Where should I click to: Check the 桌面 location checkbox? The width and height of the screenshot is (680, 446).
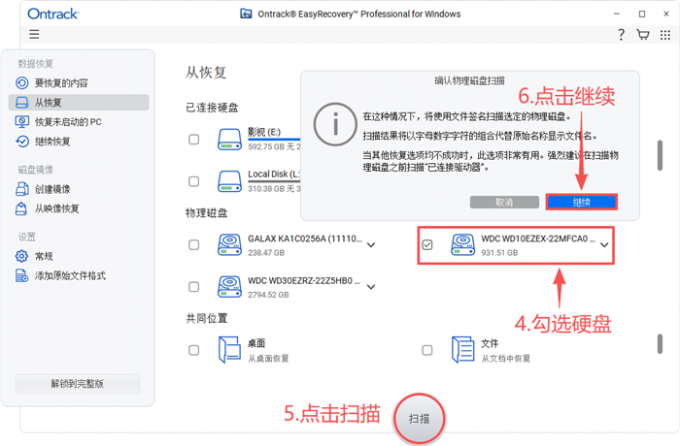point(194,350)
